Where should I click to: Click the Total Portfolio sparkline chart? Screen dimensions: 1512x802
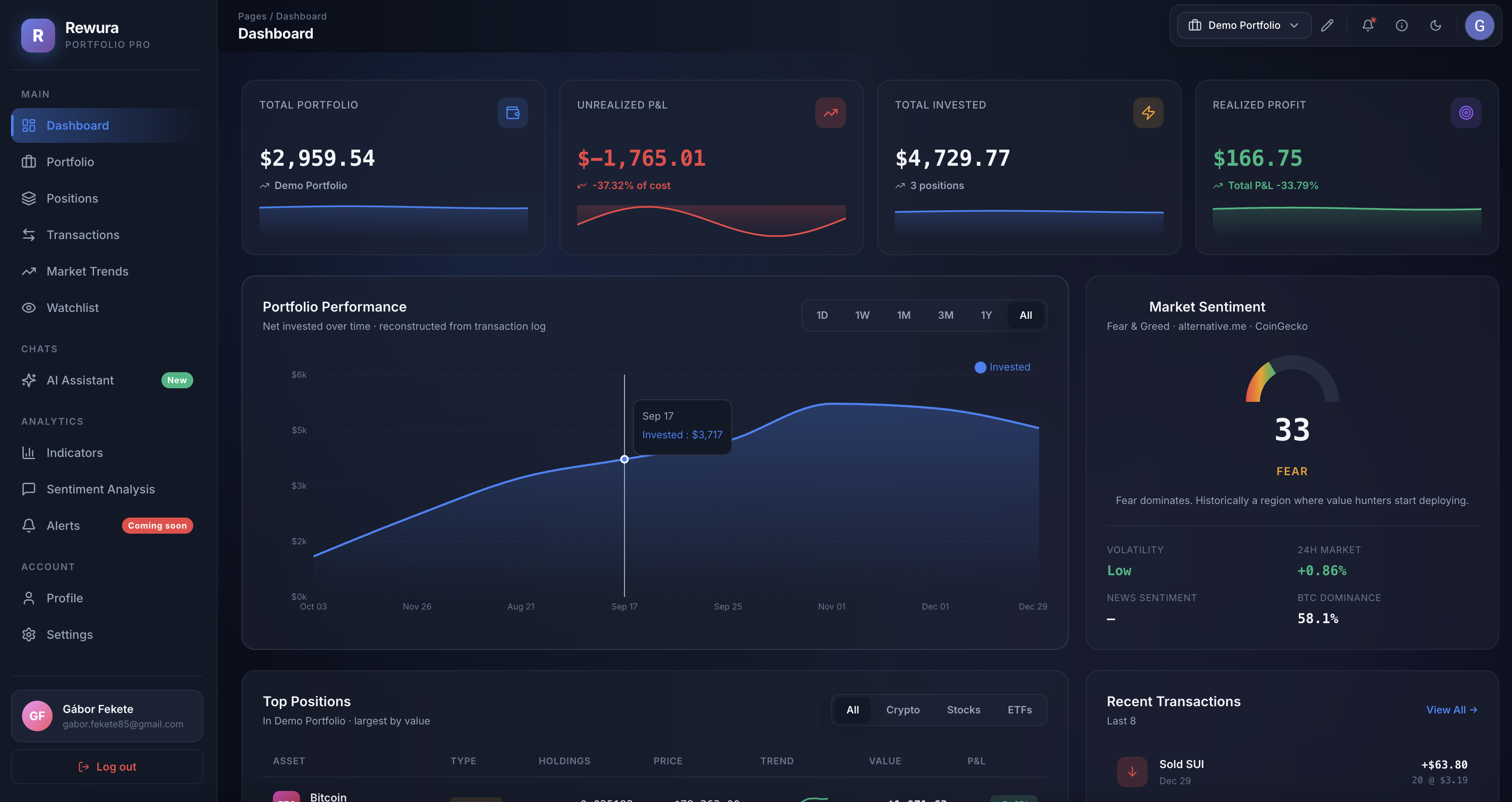[x=393, y=221]
